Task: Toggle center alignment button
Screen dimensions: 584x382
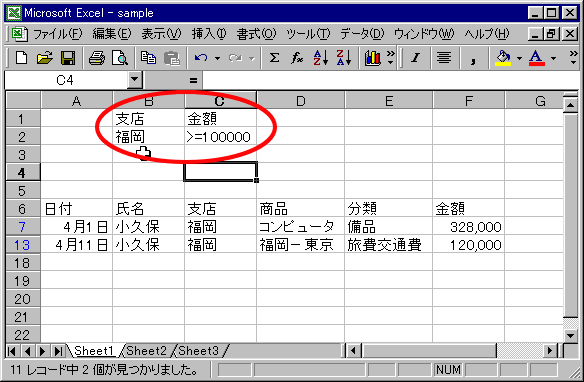Action: [444, 58]
